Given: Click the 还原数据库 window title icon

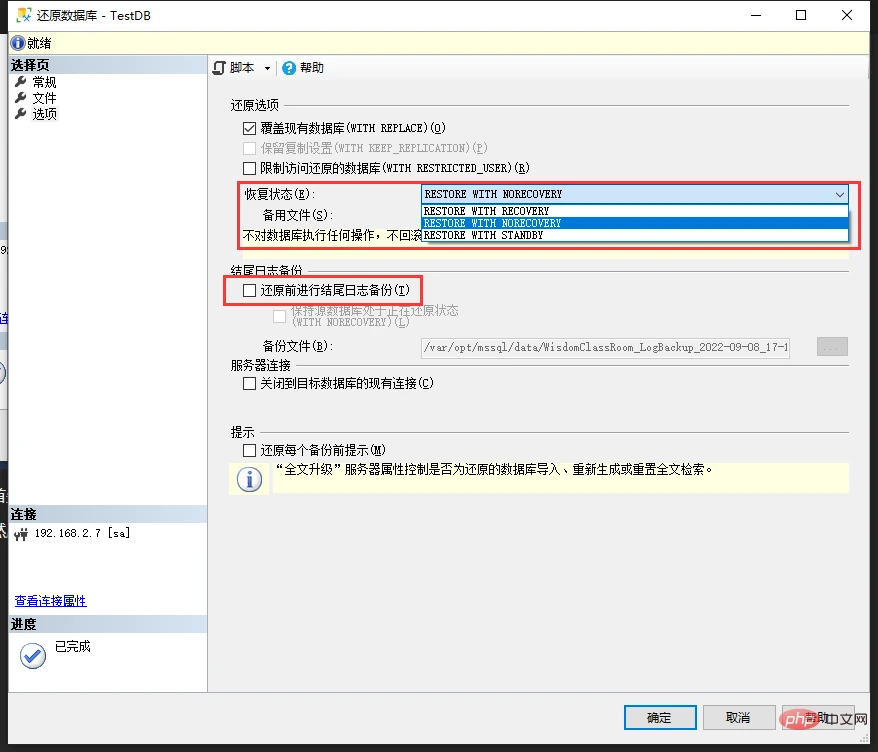Looking at the screenshot, I should coord(24,15).
